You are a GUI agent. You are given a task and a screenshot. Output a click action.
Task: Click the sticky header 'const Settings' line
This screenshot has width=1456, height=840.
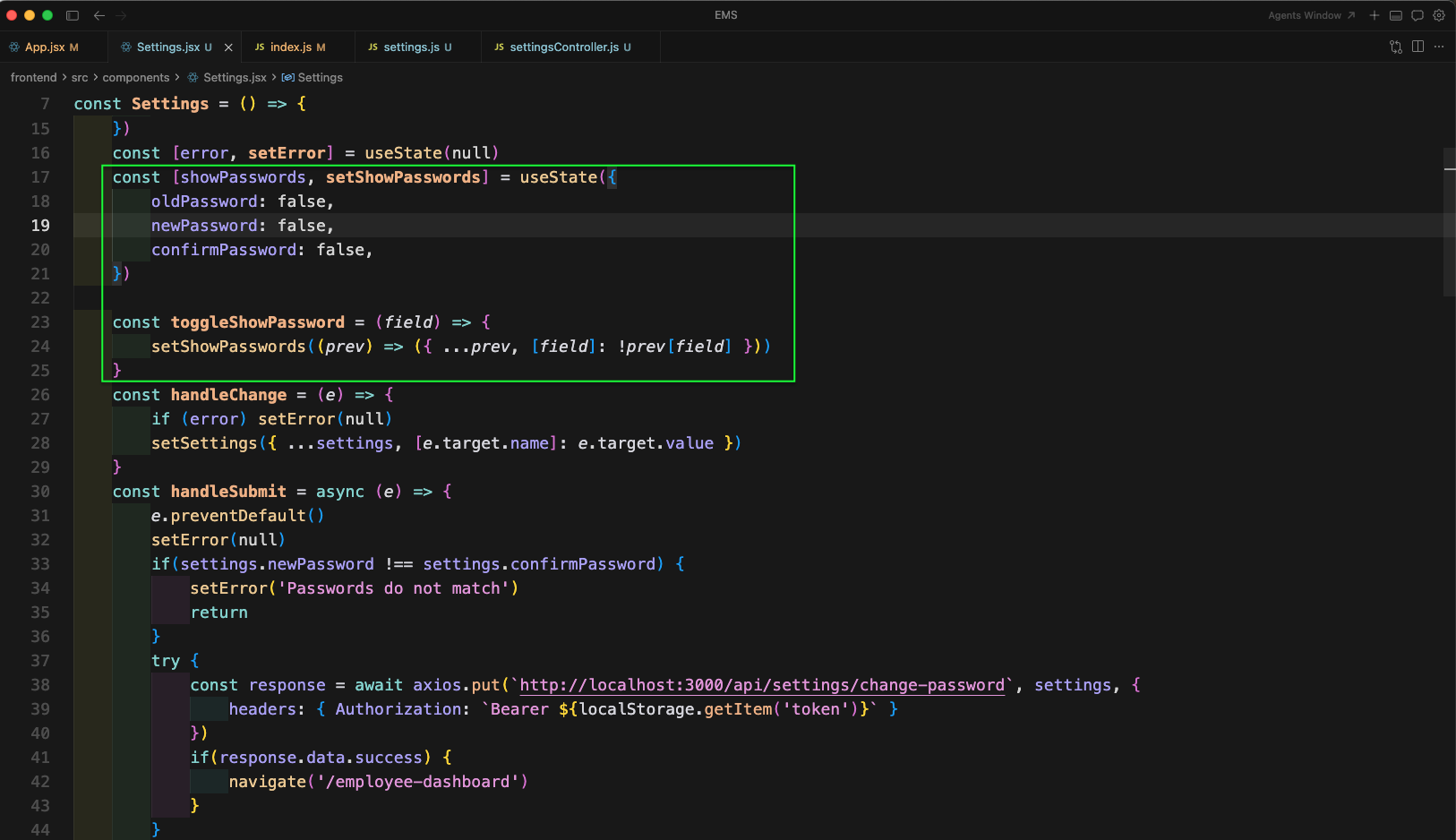(x=190, y=104)
